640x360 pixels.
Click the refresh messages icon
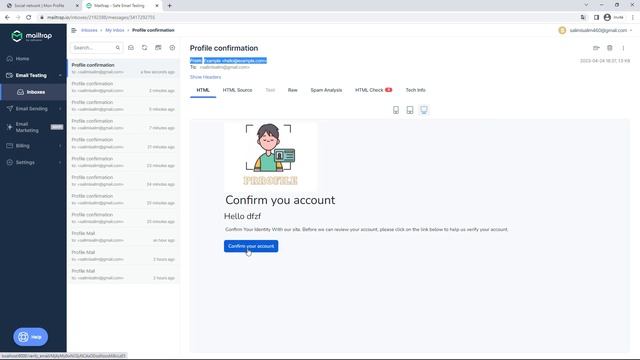(144, 48)
